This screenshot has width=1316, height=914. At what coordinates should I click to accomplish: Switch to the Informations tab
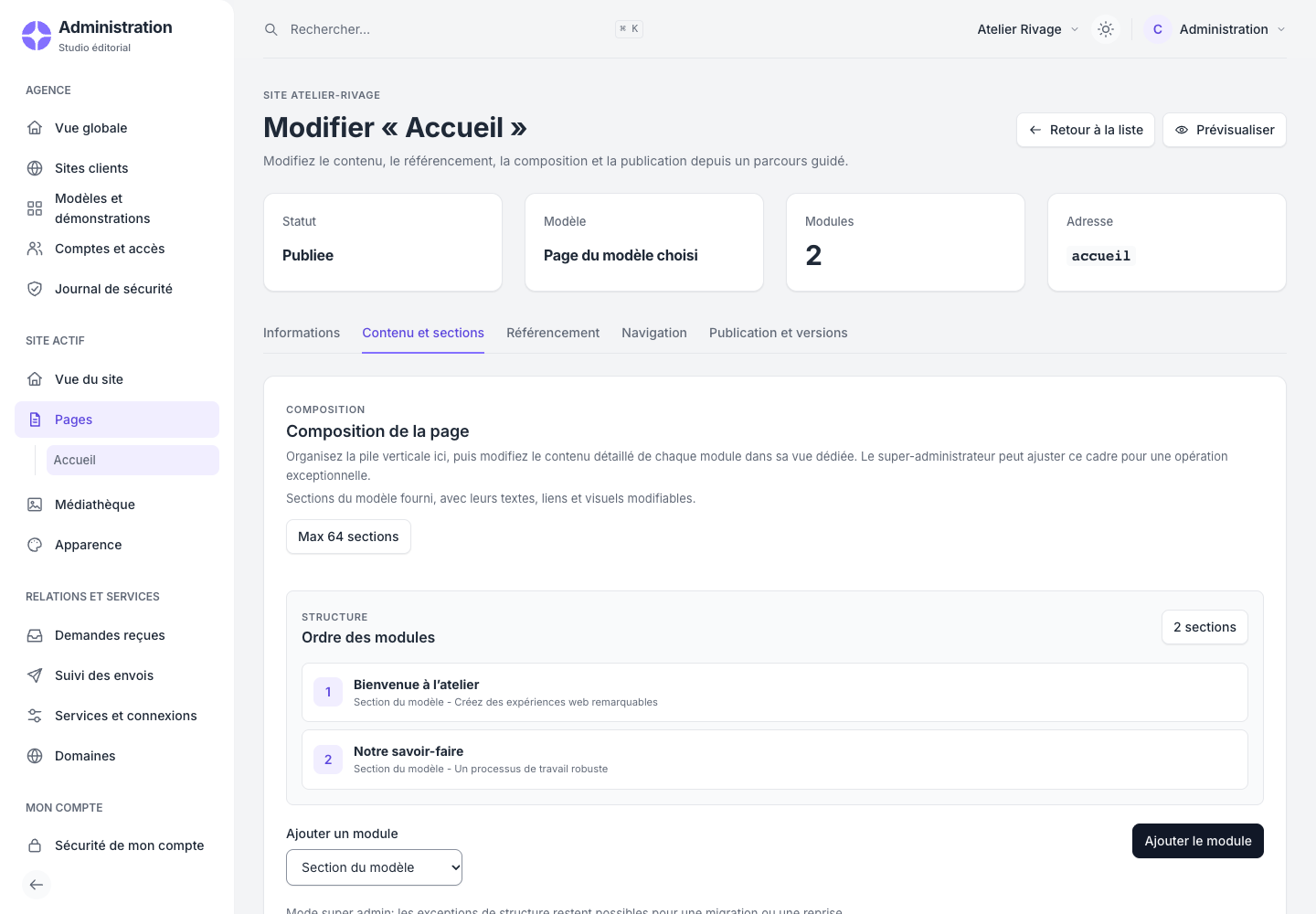coord(302,333)
